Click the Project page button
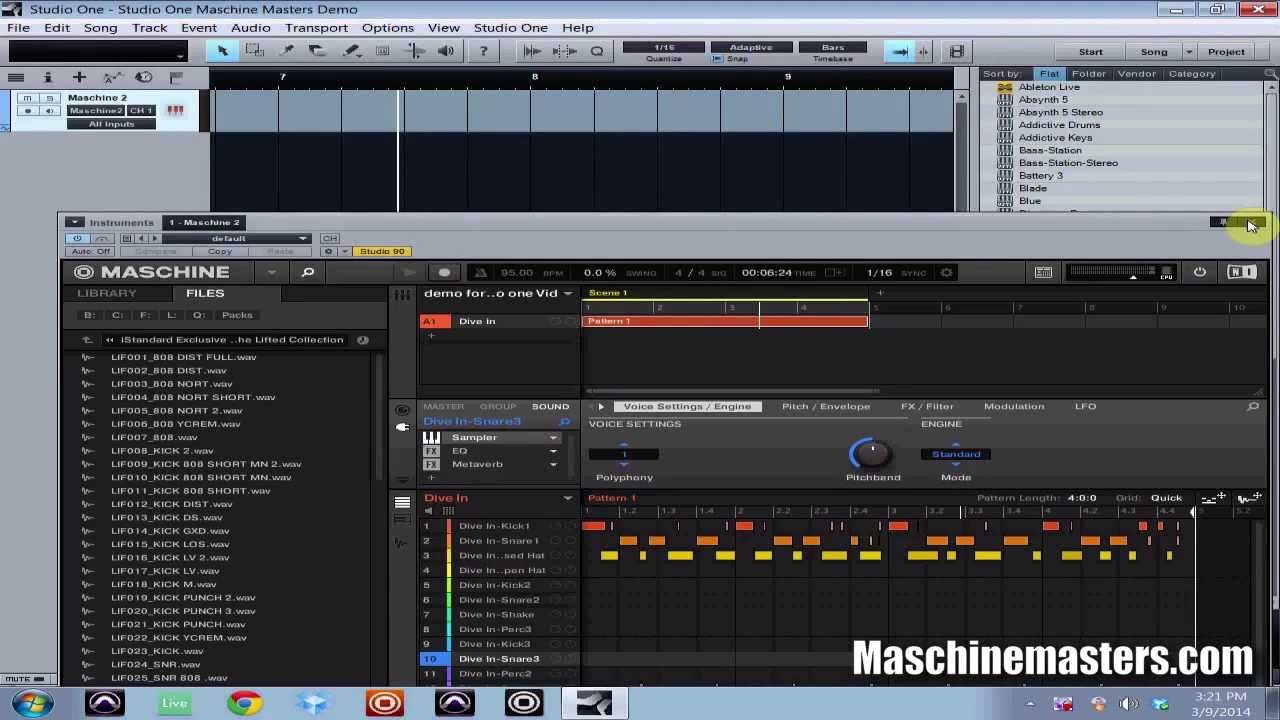The height and width of the screenshot is (720, 1280). pyautogui.click(x=1226, y=51)
